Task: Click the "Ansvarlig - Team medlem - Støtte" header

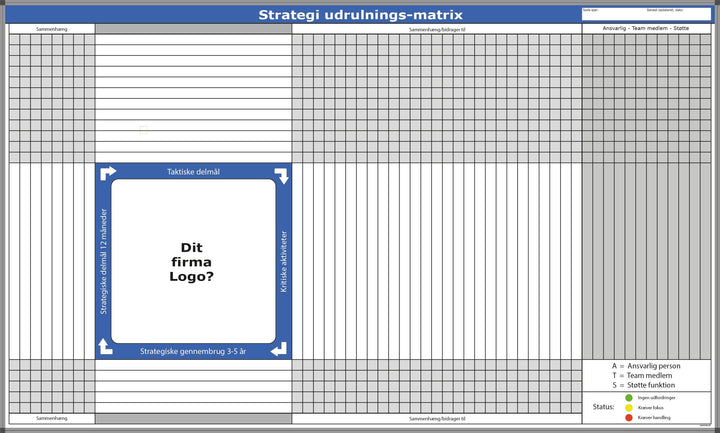Action: pos(646,28)
